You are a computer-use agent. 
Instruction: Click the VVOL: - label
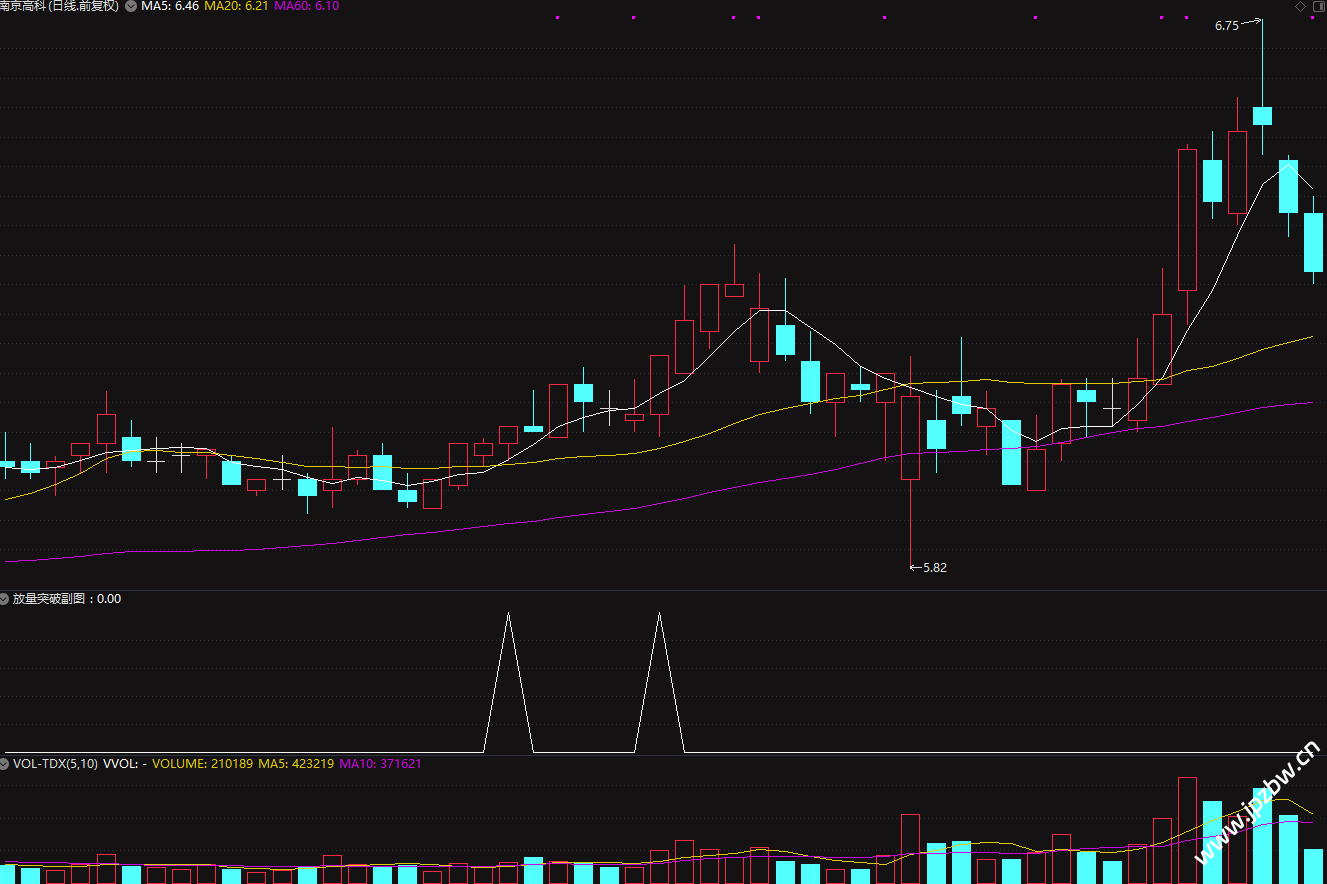[125, 763]
